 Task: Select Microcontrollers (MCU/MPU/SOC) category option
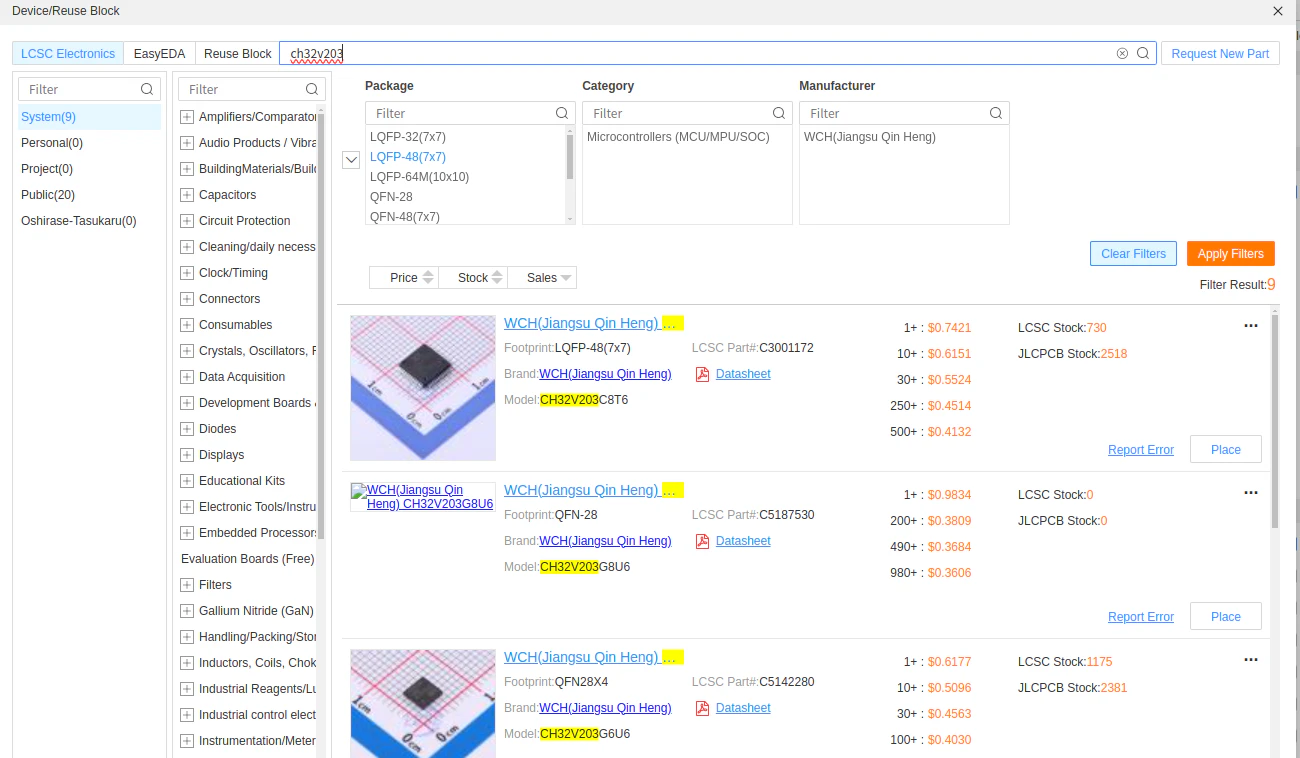click(678, 137)
